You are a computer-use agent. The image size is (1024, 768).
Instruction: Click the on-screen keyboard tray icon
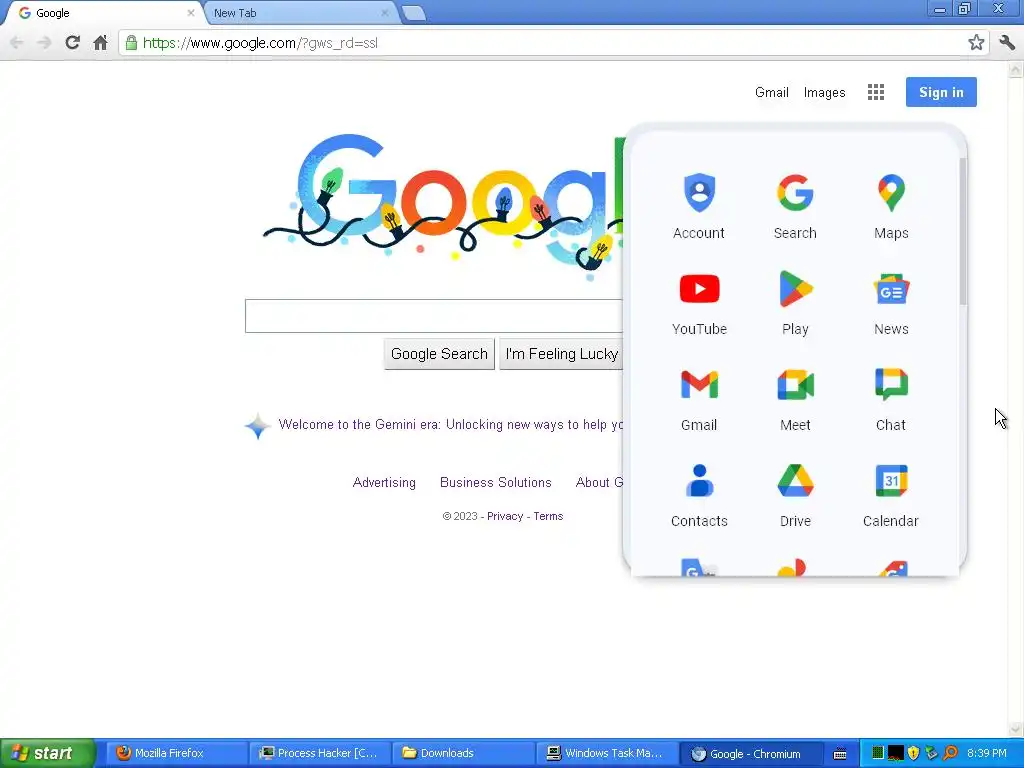pos(840,754)
